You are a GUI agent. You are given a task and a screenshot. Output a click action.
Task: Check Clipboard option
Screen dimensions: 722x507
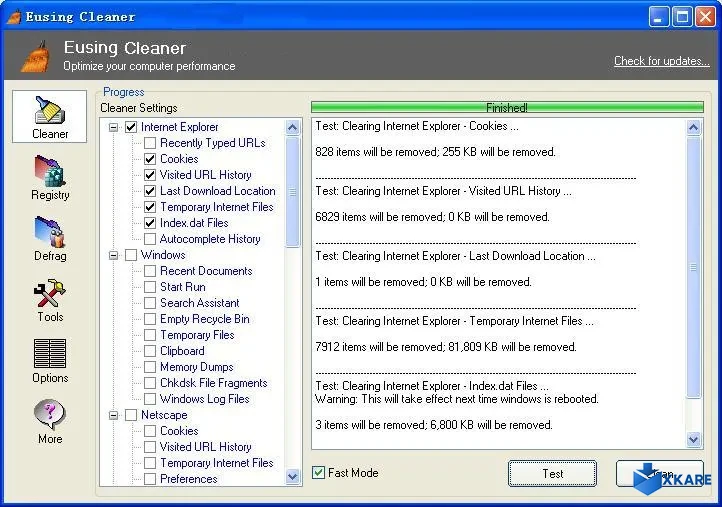click(150, 351)
